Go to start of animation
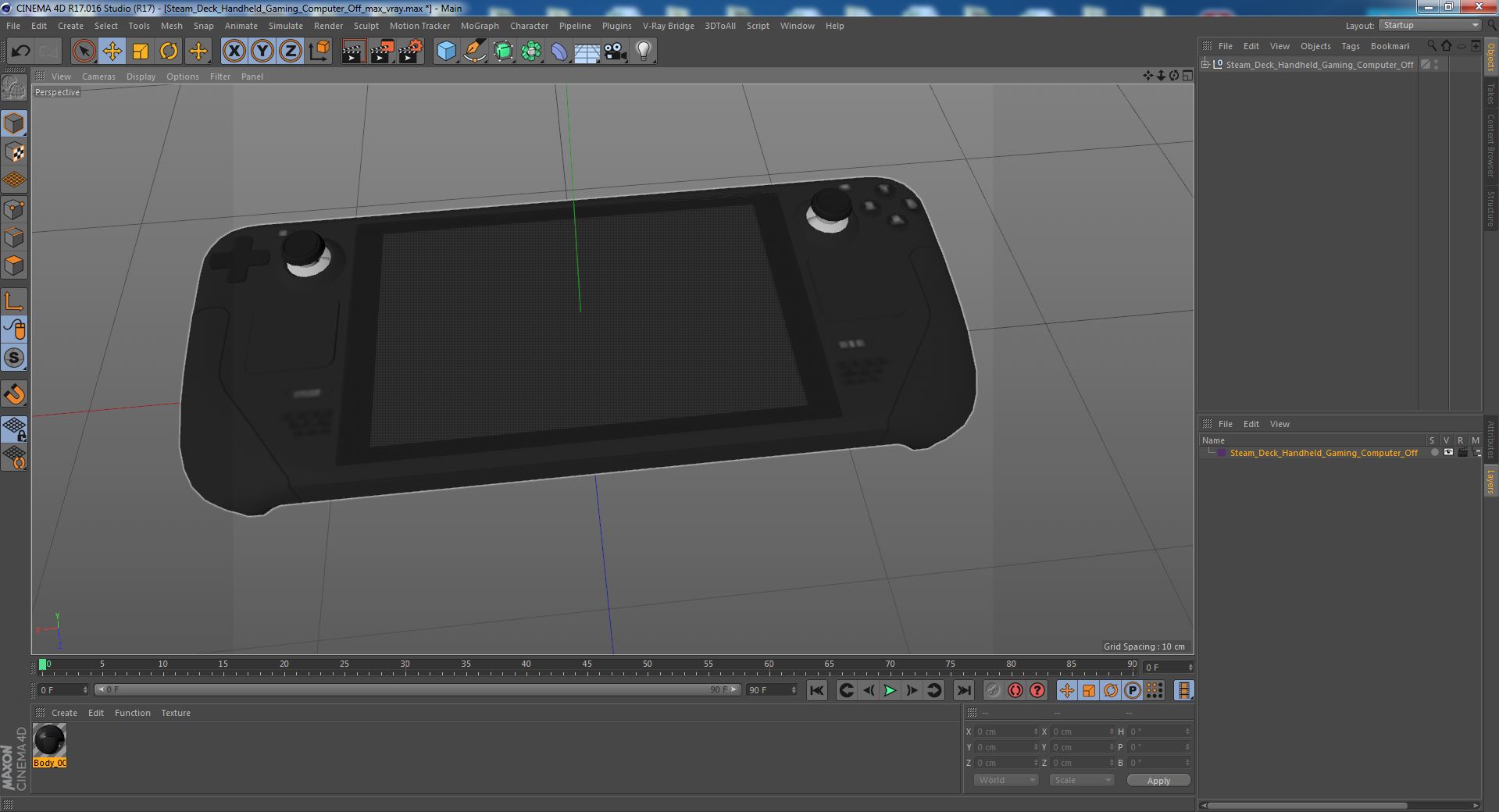 click(817, 690)
